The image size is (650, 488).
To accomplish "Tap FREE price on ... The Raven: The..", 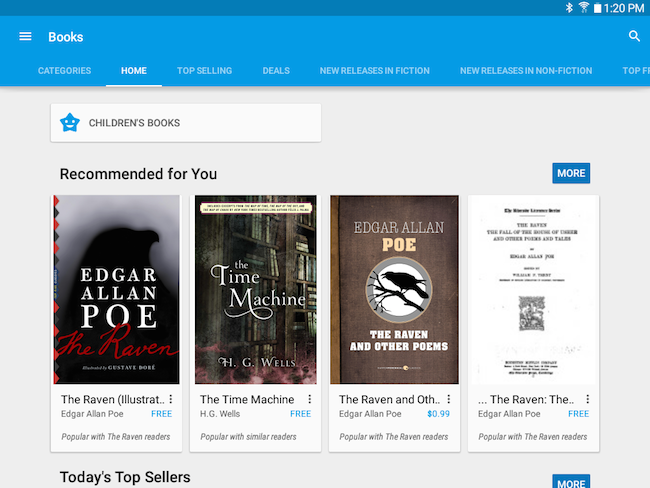I will [579, 414].
